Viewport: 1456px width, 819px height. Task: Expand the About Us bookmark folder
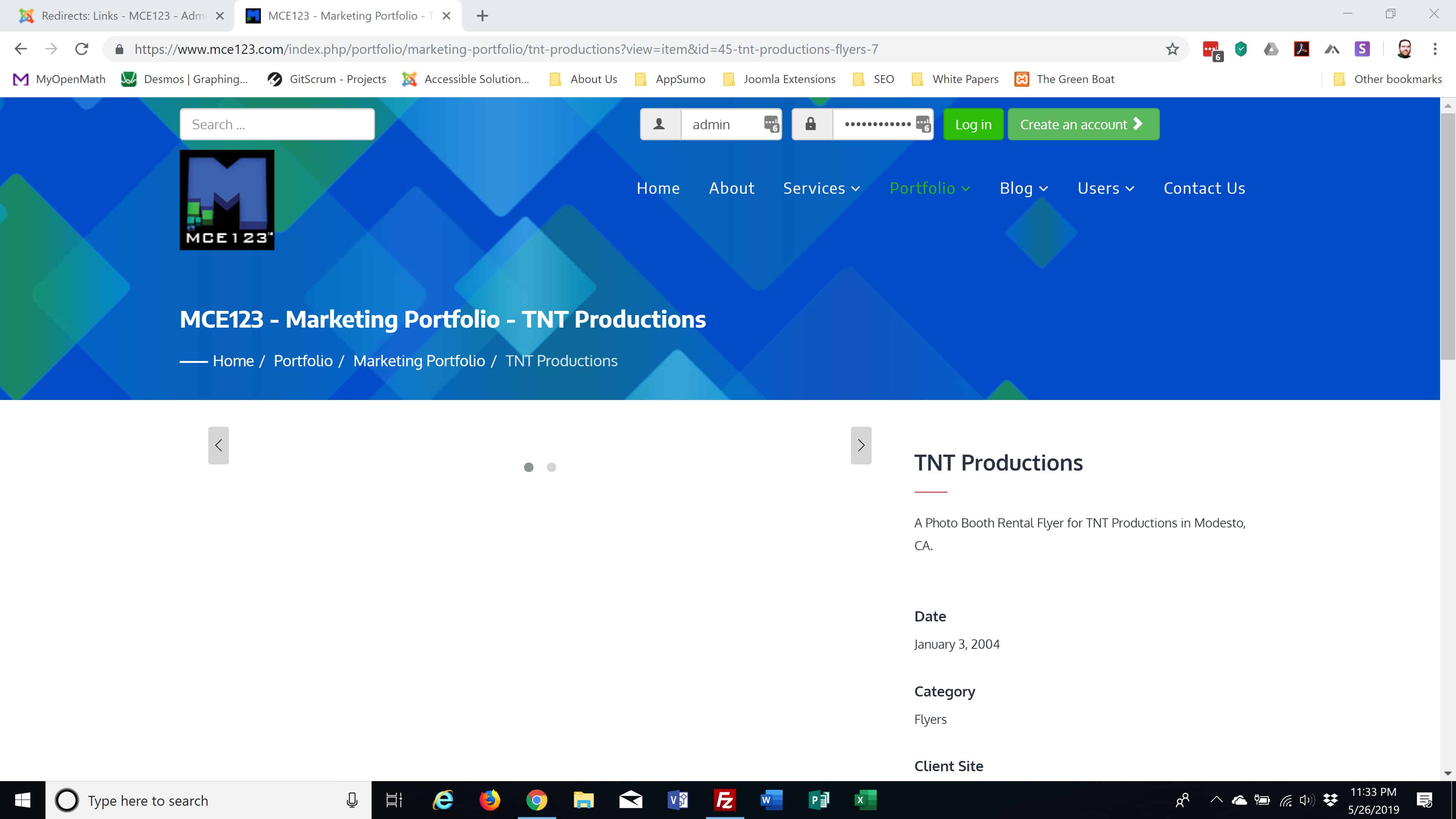pyautogui.click(x=583, y=79)
